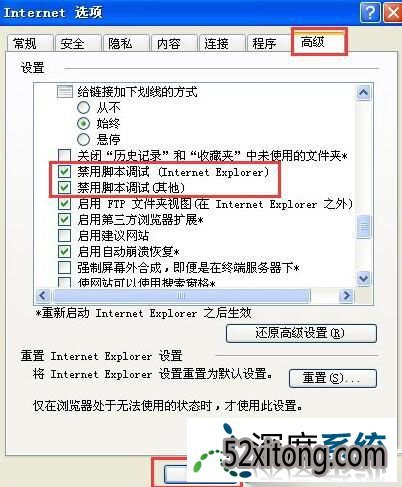Select the 从不 underline option
The image size is (402, 487).
tap(83, 107)
